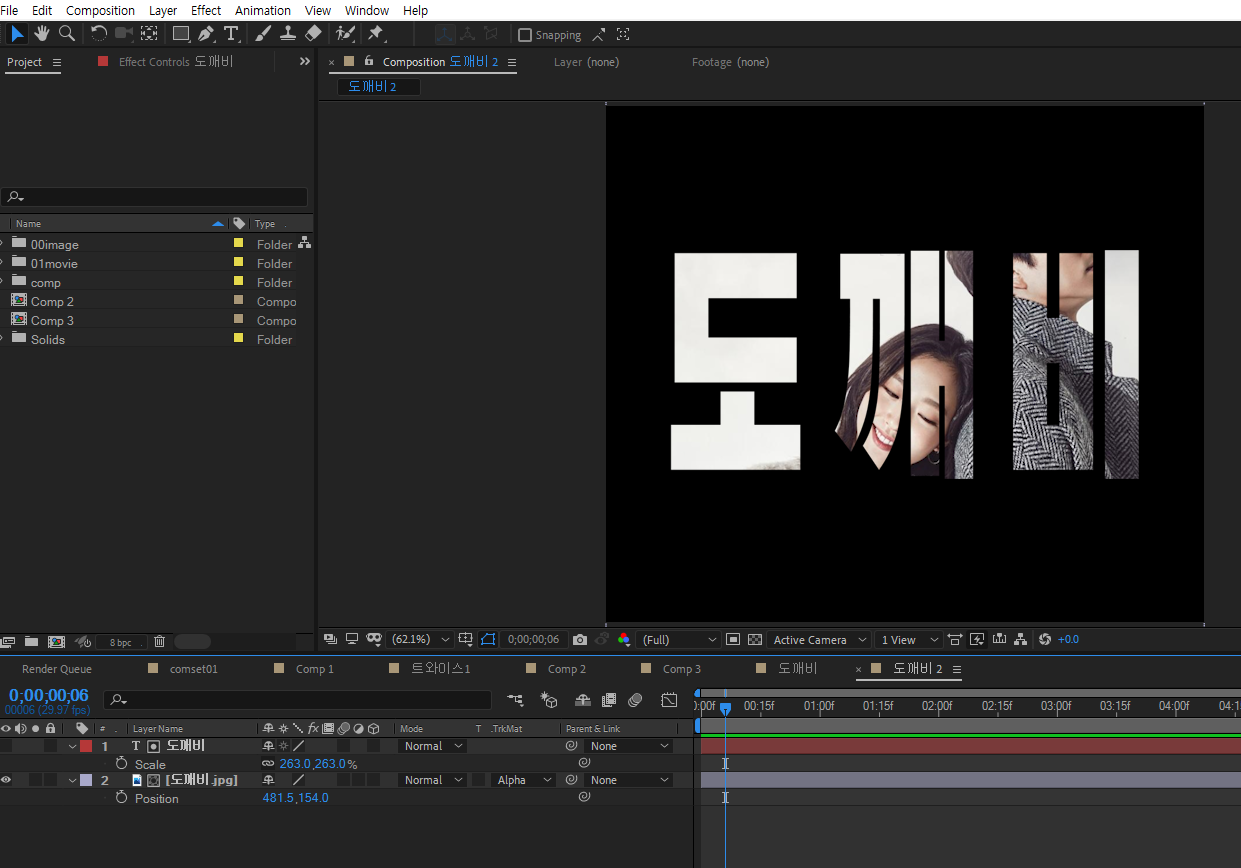Select the Horizontal Type tool

(x=231, y=34)
